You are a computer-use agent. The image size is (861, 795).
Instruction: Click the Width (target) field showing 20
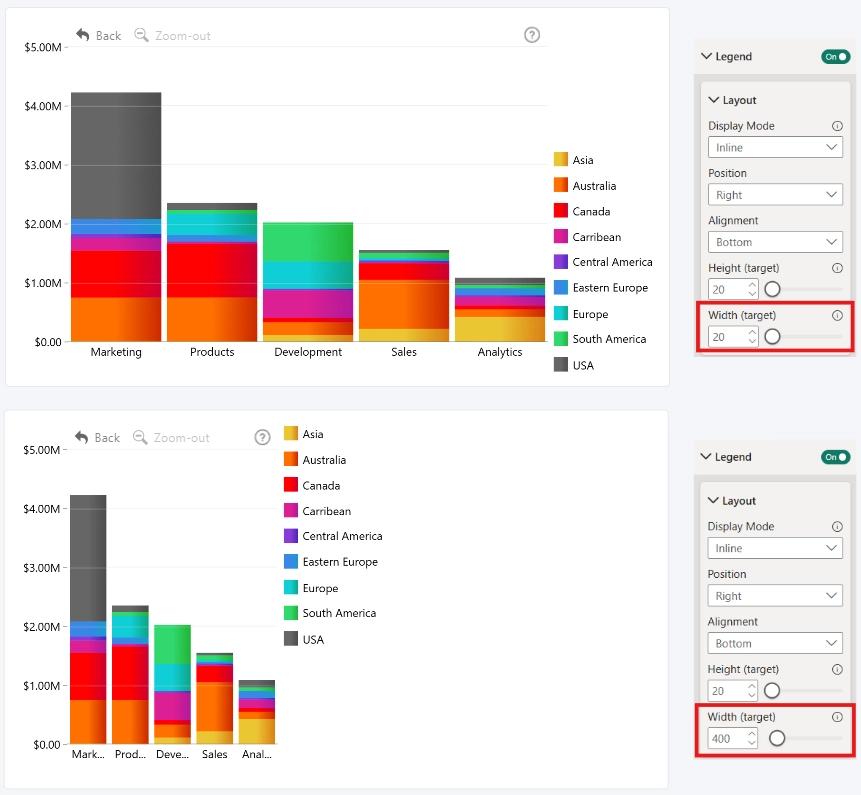point(733,337)
